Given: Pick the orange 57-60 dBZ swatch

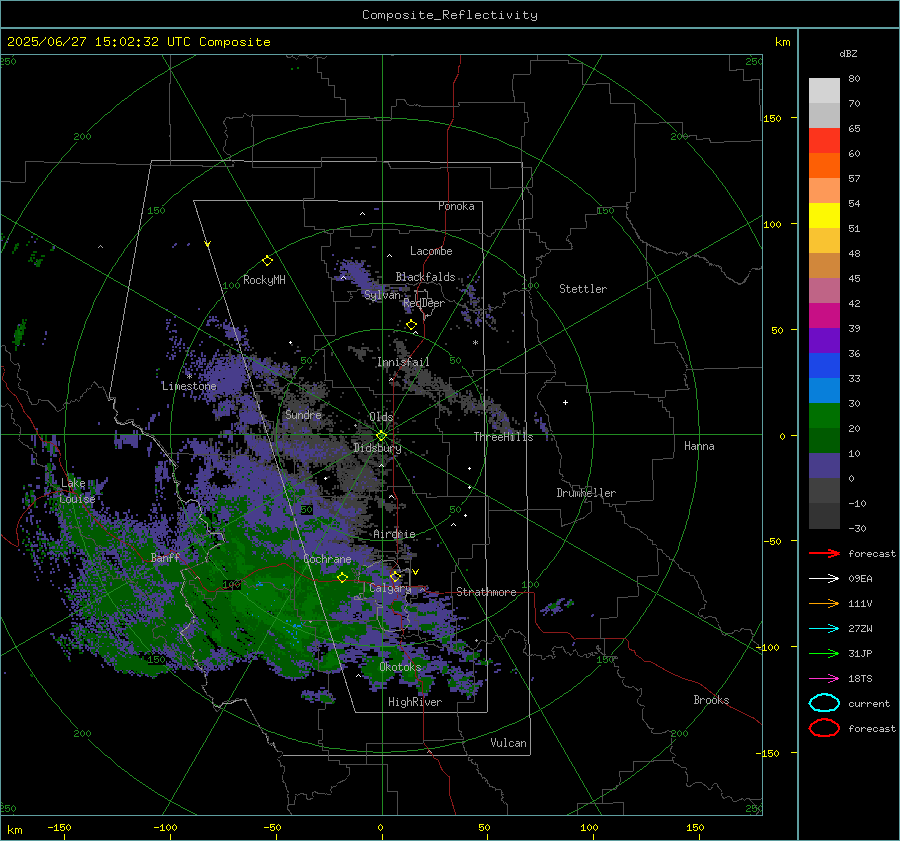Looking at the screenshot, I should (x=824, y=166).
